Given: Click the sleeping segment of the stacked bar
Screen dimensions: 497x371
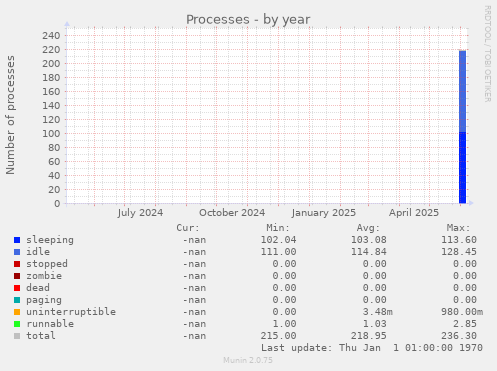Looking at the screenshot, I should tap(462, 168).
